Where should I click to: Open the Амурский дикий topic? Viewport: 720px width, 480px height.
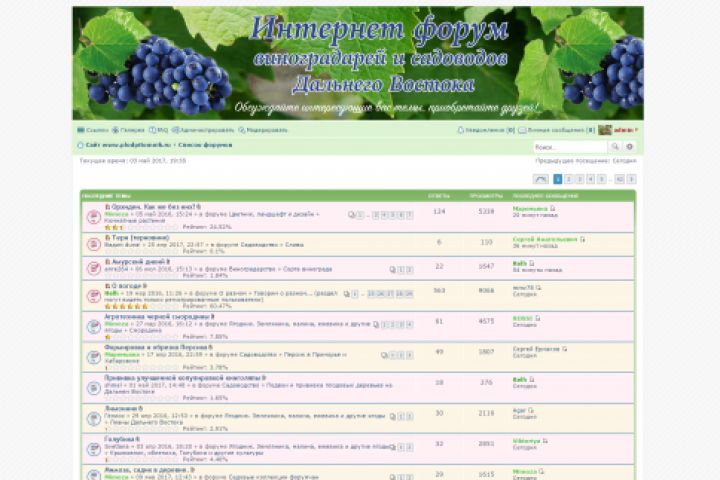click(138, 262)
